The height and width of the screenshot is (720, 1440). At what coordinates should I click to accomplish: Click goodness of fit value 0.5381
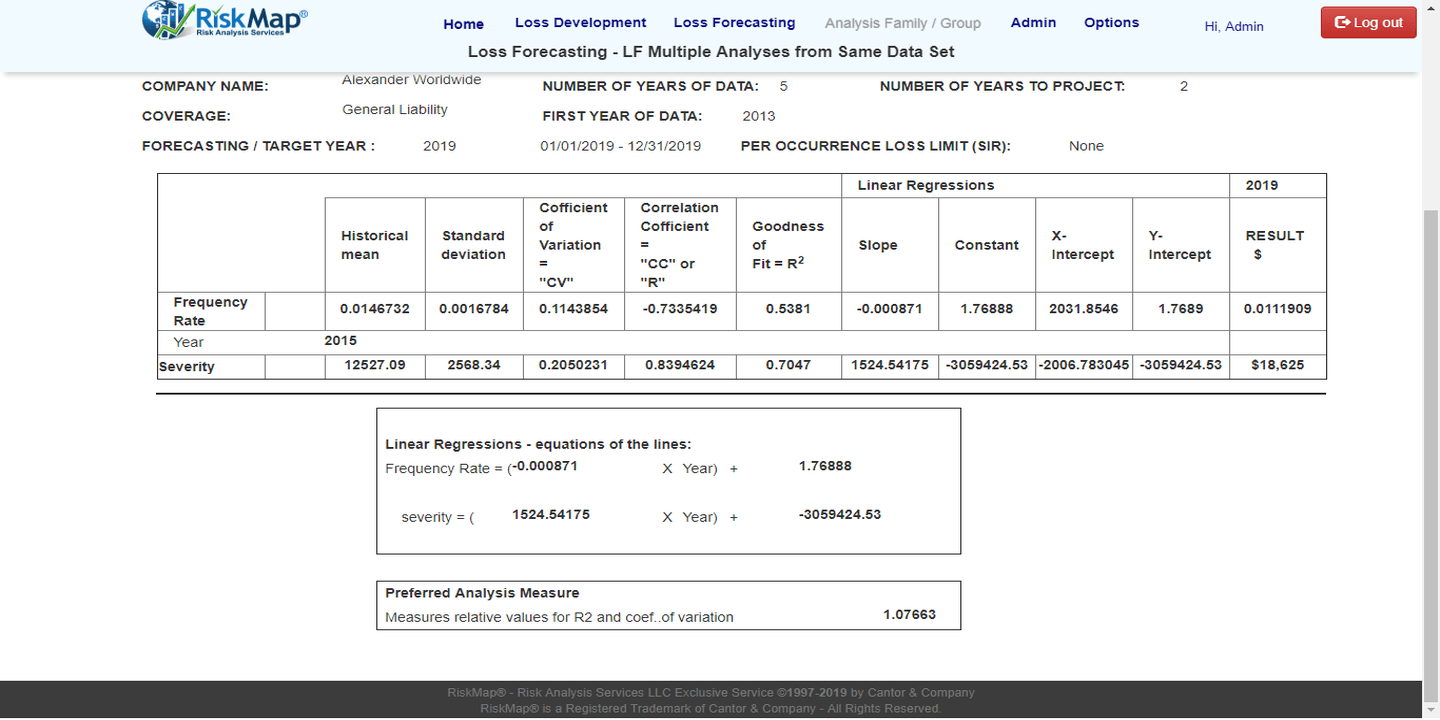[788, 309]
